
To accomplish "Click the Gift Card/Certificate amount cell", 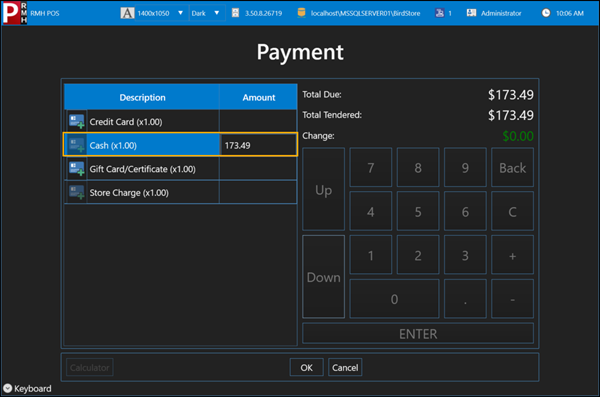I will (258, 169).
